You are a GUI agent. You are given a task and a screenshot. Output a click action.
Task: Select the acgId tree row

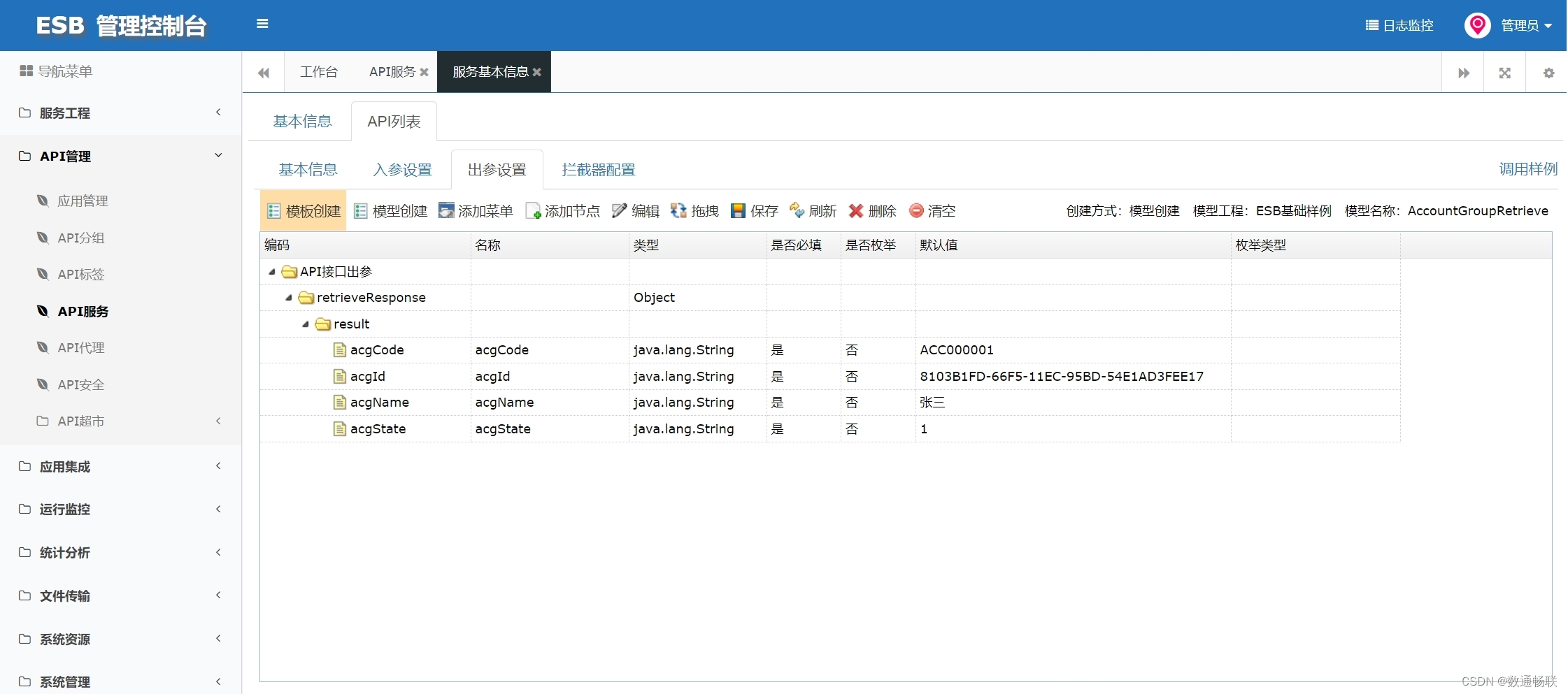pos(829,377)
